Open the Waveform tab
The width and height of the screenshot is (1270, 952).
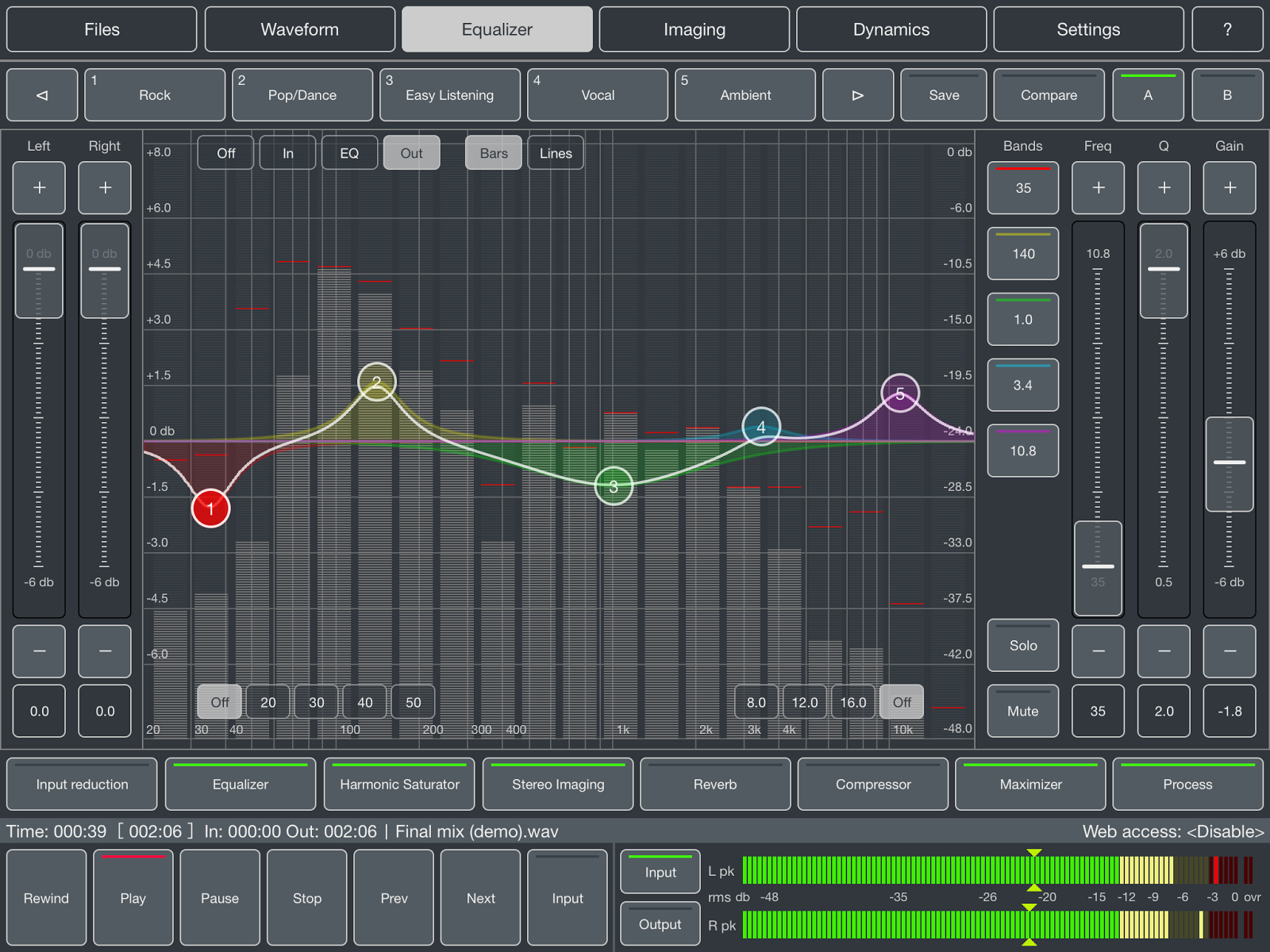tap(300, 29)
